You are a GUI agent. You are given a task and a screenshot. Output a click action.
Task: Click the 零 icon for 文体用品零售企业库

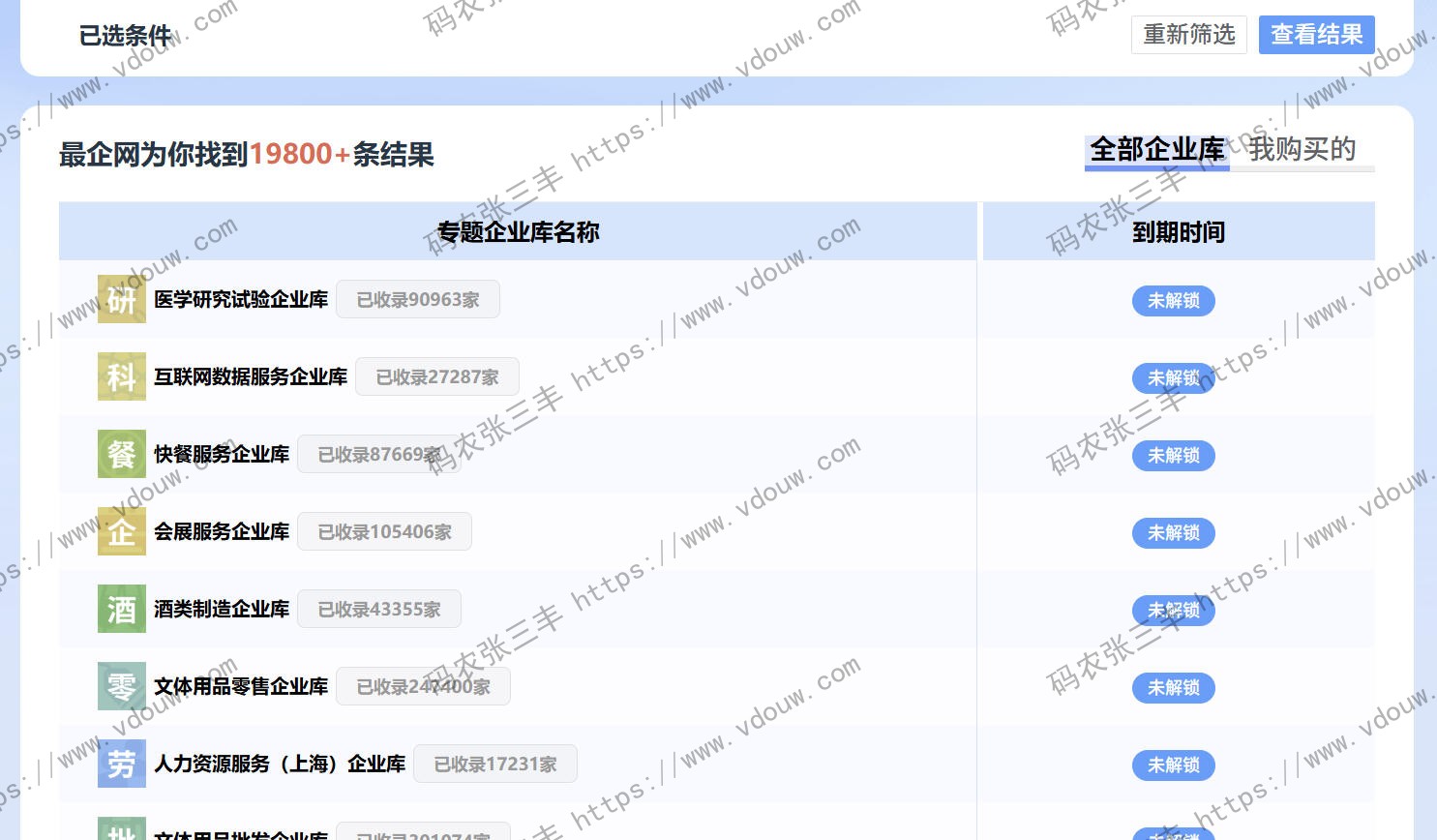[121, 687]
